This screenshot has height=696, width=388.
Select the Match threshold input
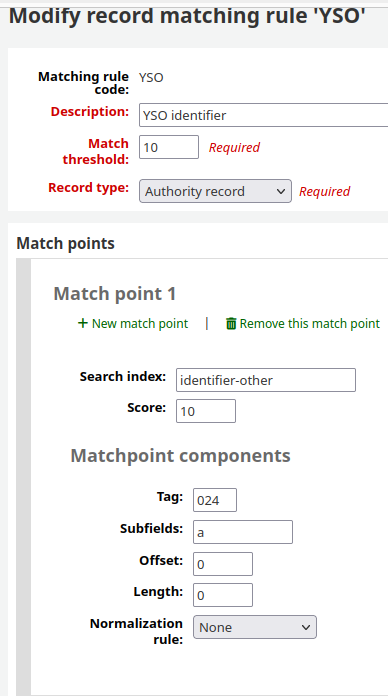click(169, 147)
